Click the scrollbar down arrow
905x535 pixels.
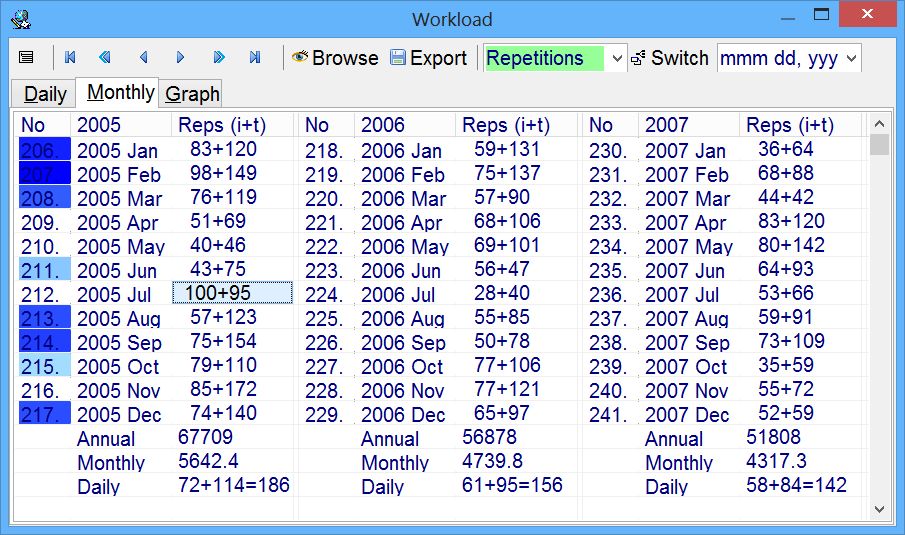point(879,509)
